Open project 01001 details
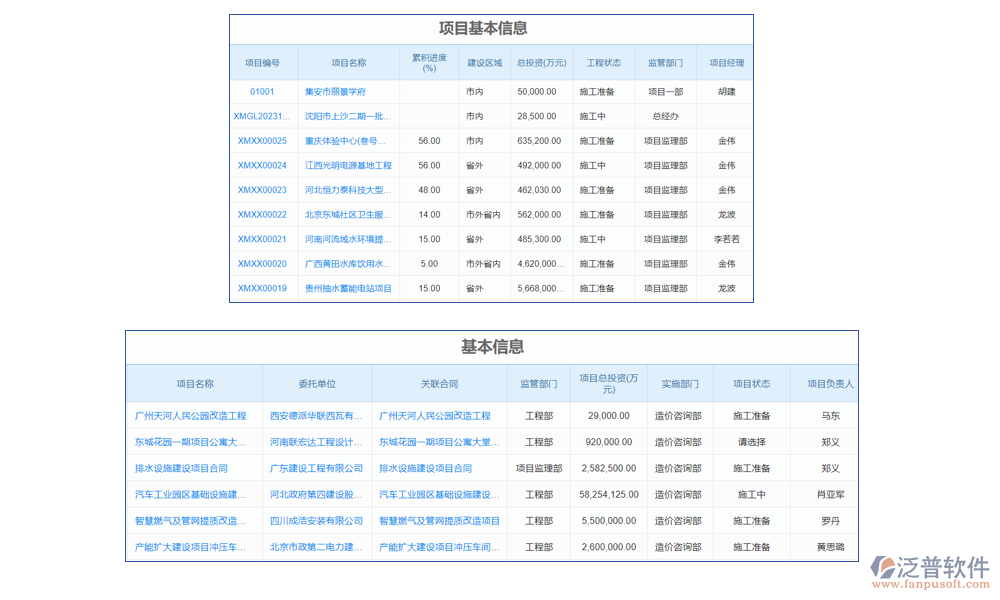The width and height of the screenshot is (1000, 600). (x=262, y=90)
